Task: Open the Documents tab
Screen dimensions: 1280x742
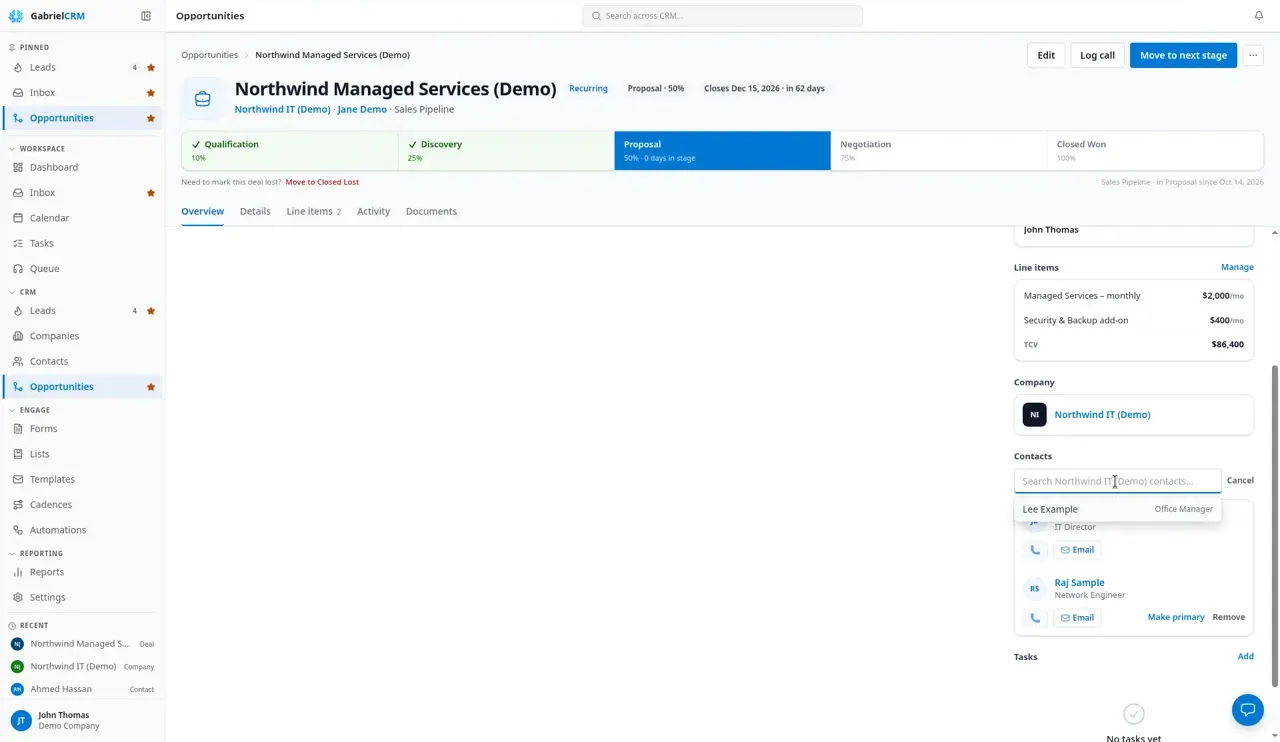Action: pyautogui.click(x=431, y=212)
